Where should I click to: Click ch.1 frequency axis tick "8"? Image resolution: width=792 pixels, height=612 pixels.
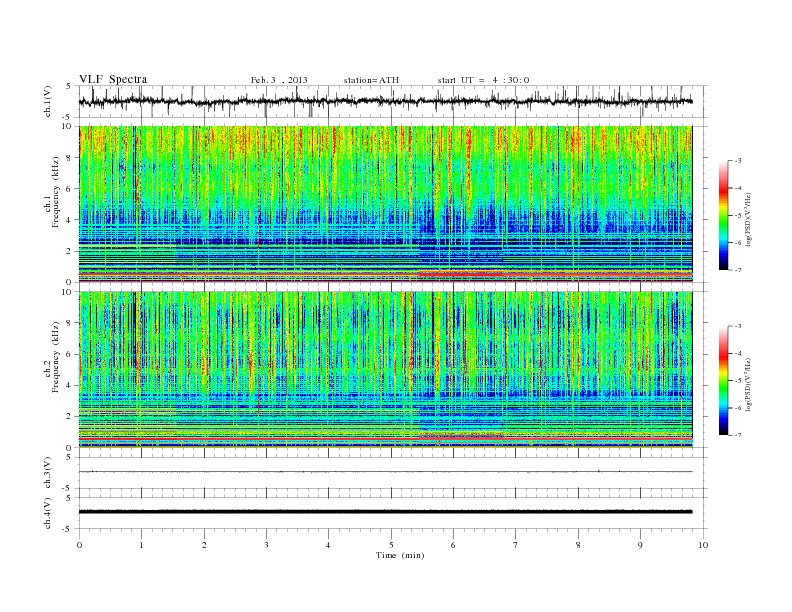70,158
